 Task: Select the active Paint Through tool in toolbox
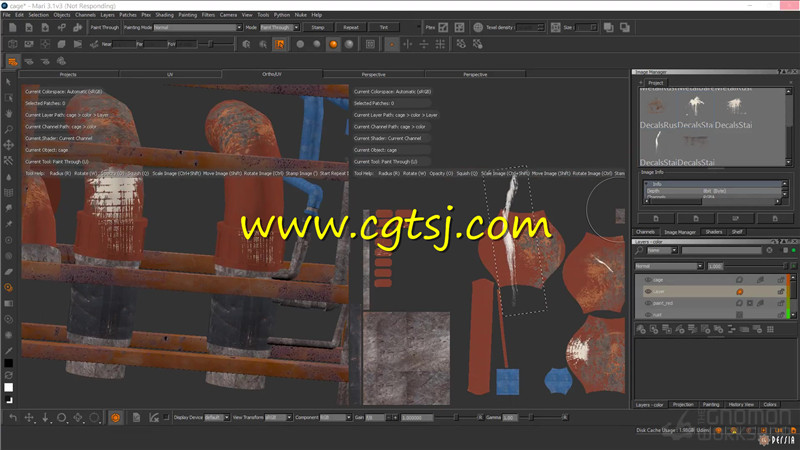9,287
